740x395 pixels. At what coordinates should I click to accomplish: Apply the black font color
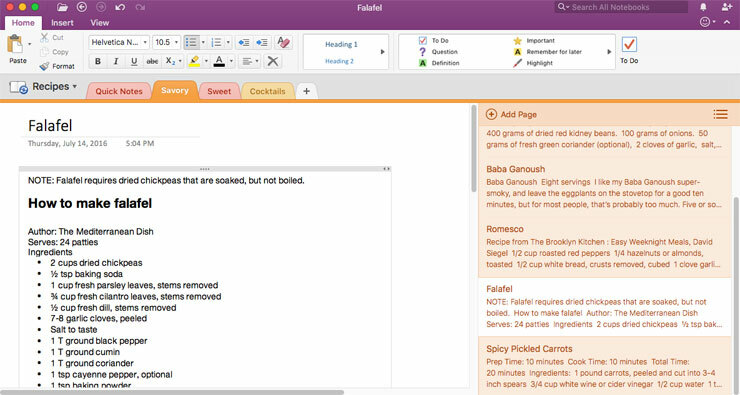(x=219, y=61)
